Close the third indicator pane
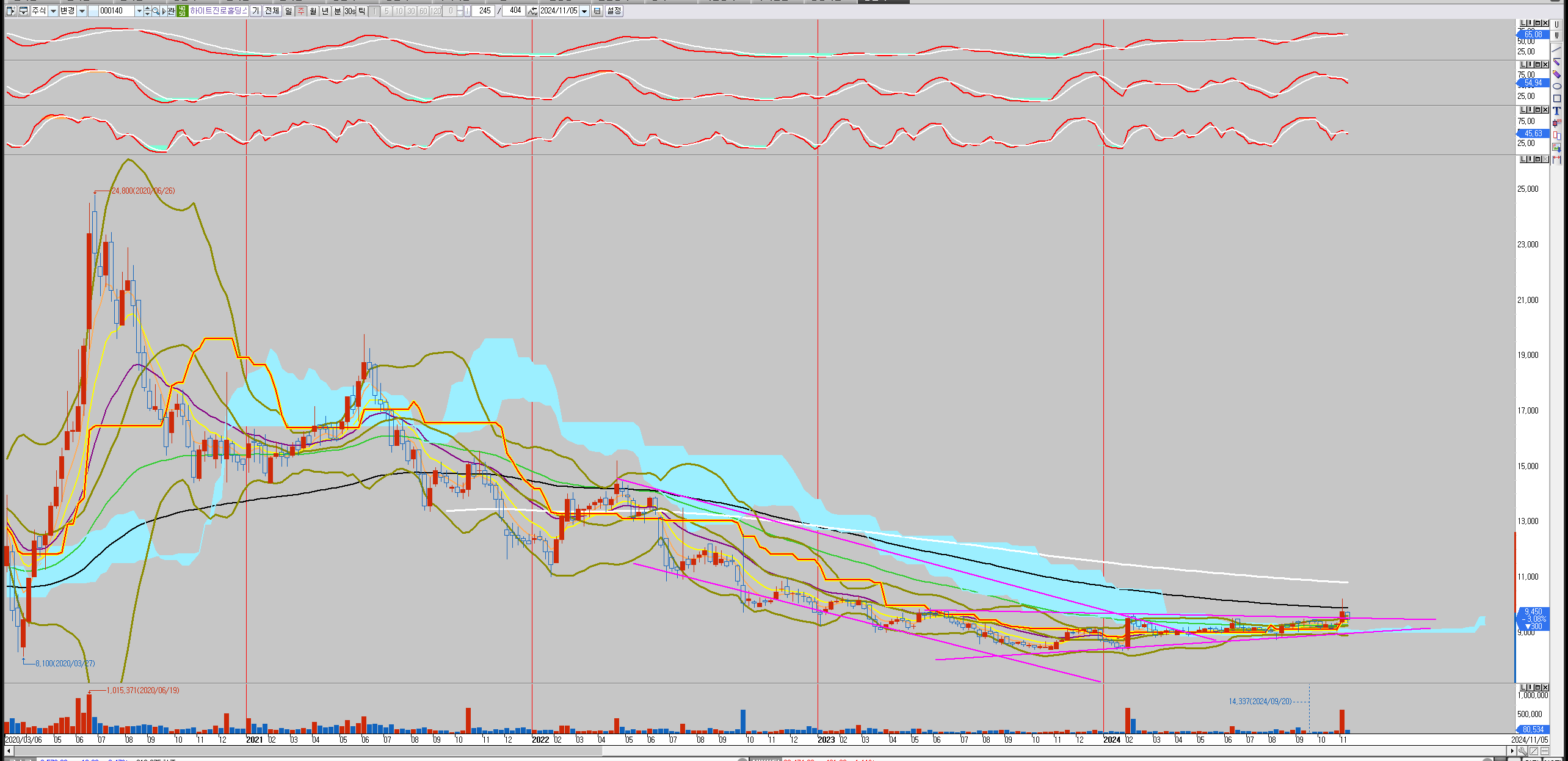The height and width of the screenshot is (761, 1568). click(1545, 109)
